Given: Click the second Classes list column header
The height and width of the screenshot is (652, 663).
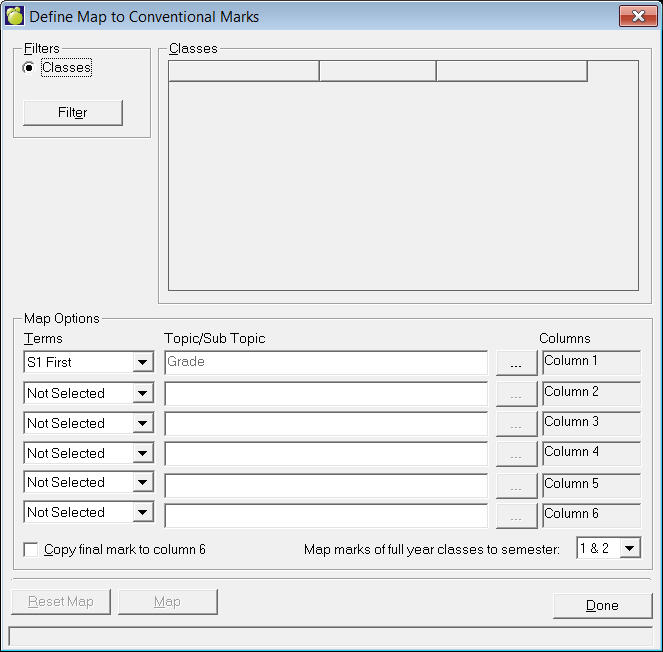Looking at the screenshot, I should tap(377, 71).
